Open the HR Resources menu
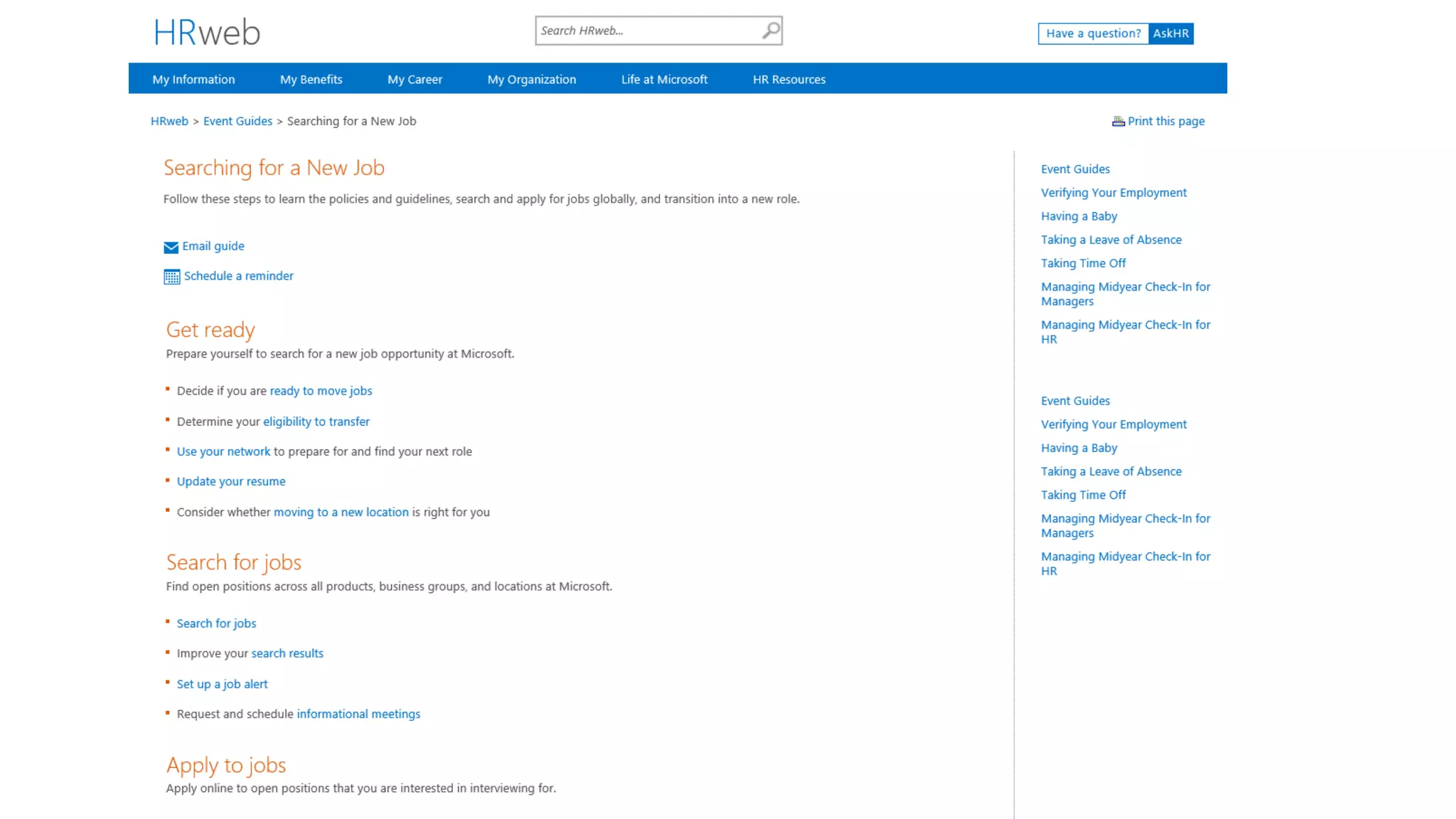This screenshot has width=1456, height=819. [788, 80]
